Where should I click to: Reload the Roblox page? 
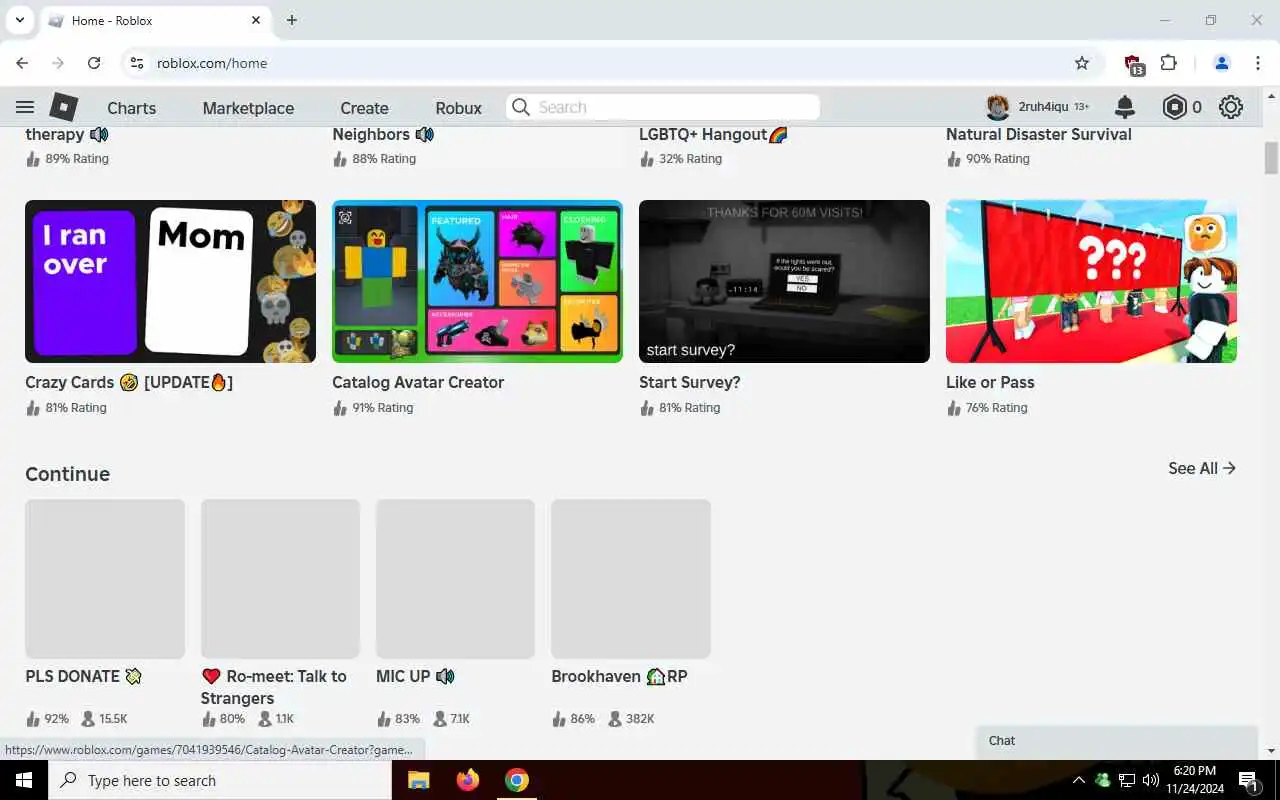(x=94, y=63)
